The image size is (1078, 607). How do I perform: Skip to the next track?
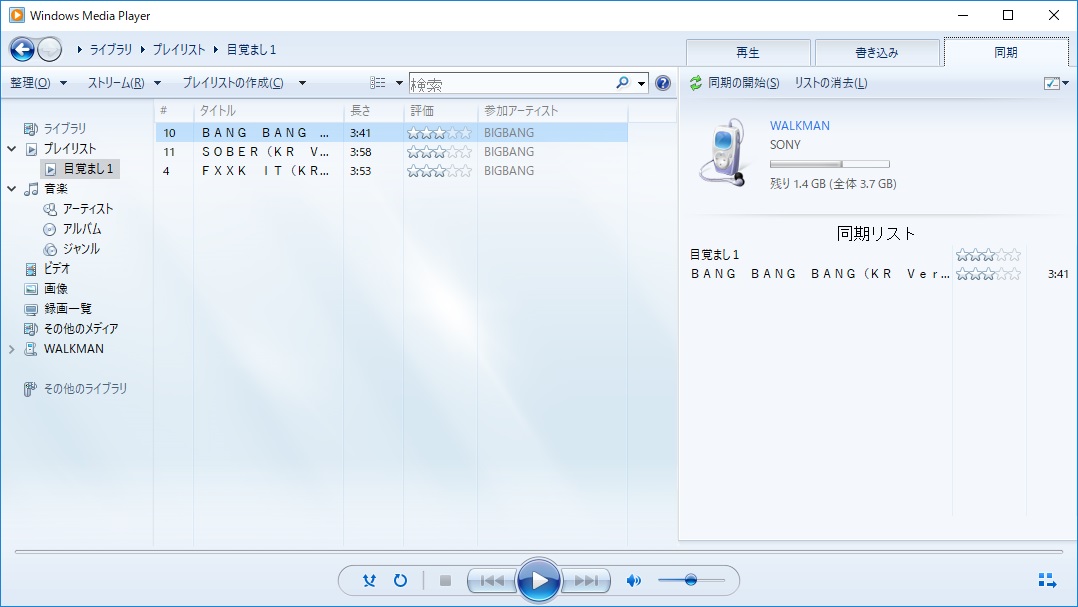(586, 581)
